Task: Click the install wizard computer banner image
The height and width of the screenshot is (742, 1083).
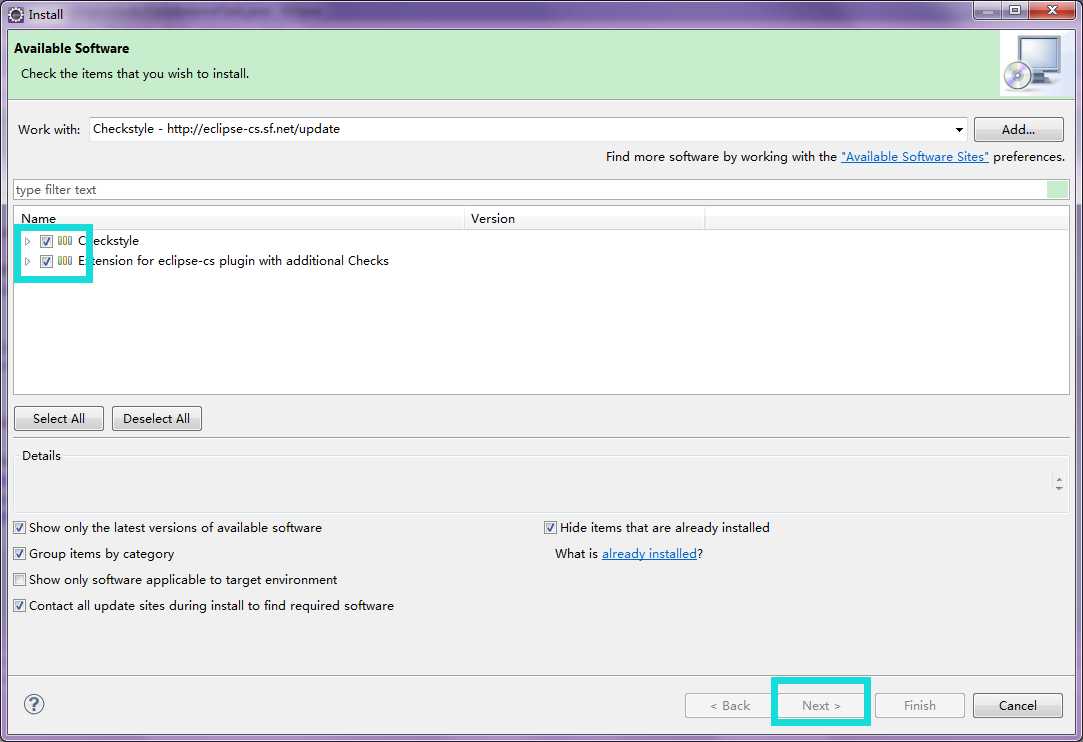Action: pos(1035,64)
